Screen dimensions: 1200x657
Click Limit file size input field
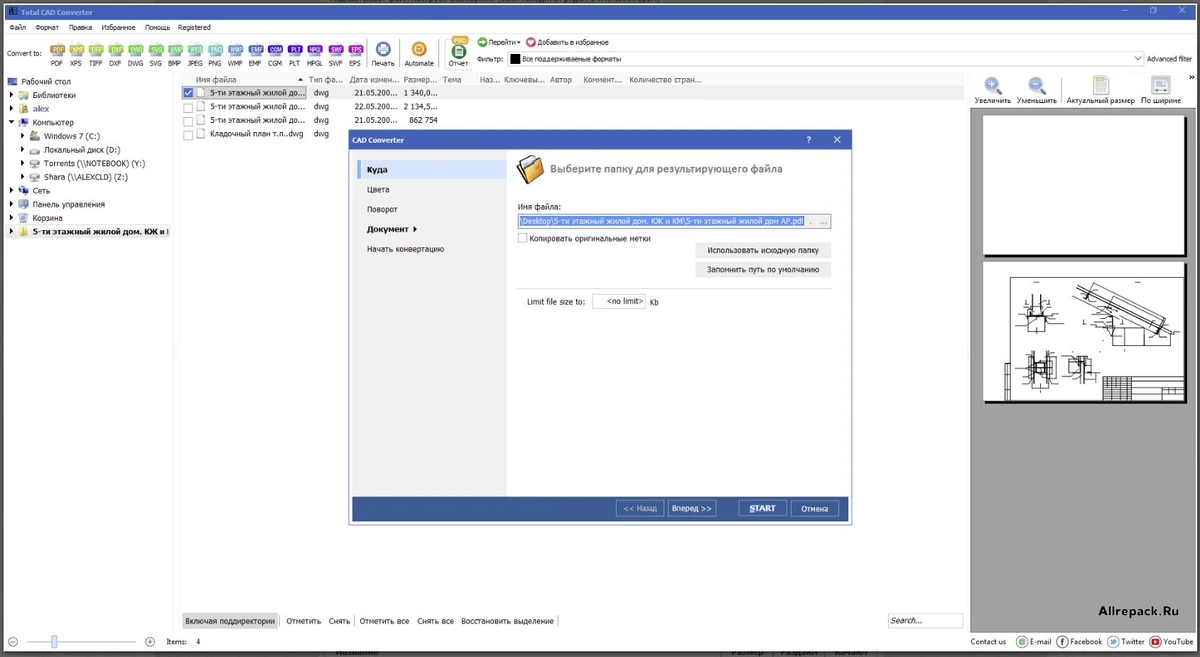pos(619,301)
